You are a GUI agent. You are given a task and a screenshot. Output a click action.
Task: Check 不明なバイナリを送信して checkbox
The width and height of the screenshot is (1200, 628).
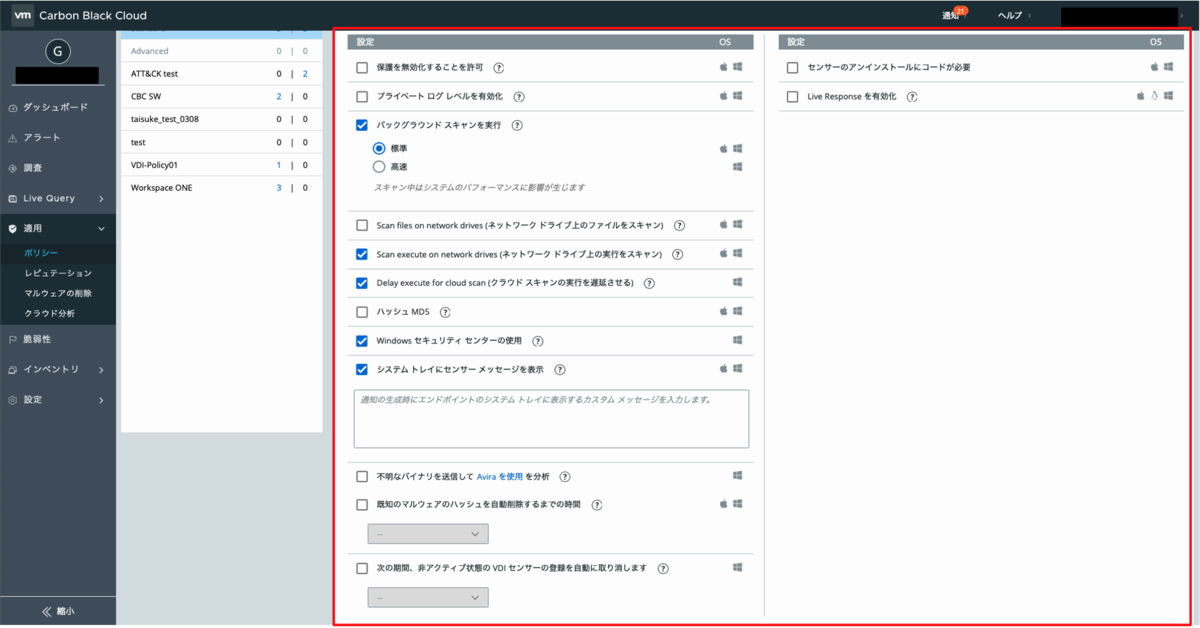coord(362,477)
